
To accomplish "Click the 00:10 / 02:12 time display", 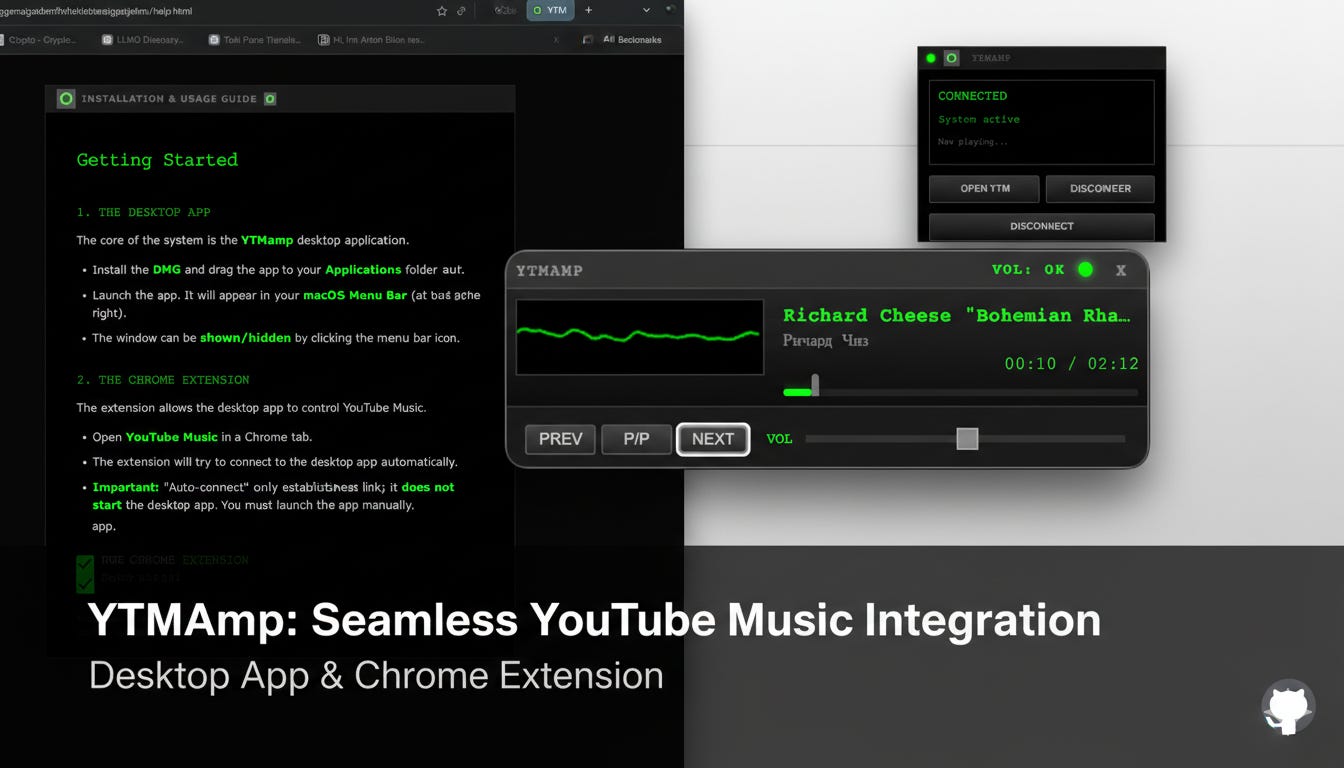I will (1071, 364).
